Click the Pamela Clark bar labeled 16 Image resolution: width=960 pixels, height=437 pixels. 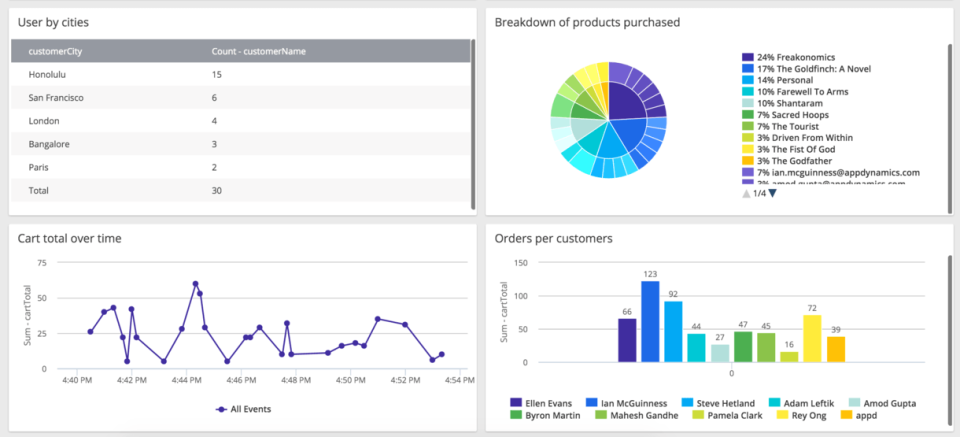[x=789, y=356]
